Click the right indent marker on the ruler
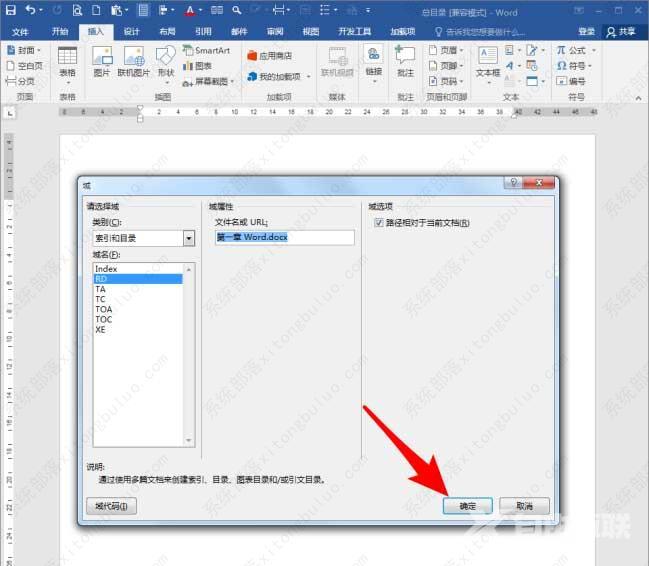The height and width of the screenshot is (566, 649). (514, 116)
